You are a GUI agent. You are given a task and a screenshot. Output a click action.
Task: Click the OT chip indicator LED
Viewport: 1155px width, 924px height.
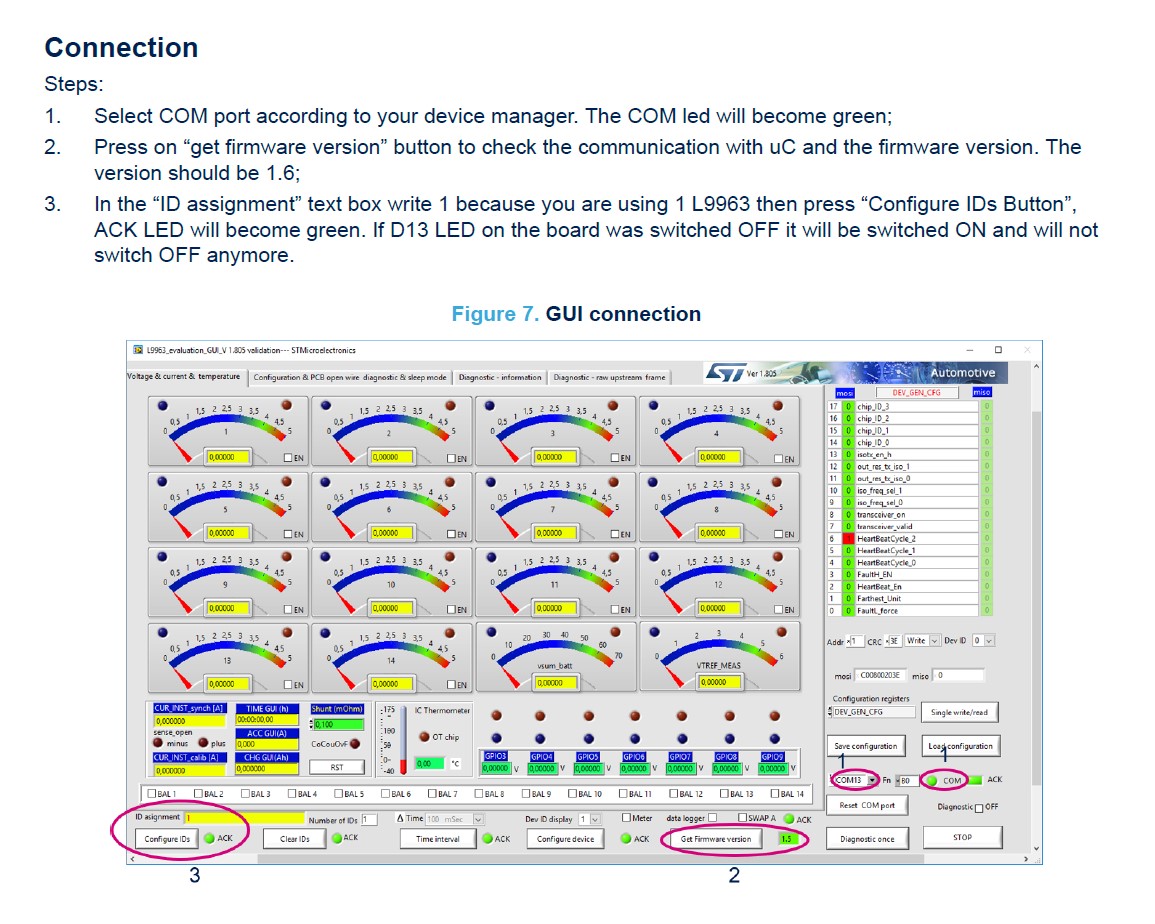coord(423,738)
